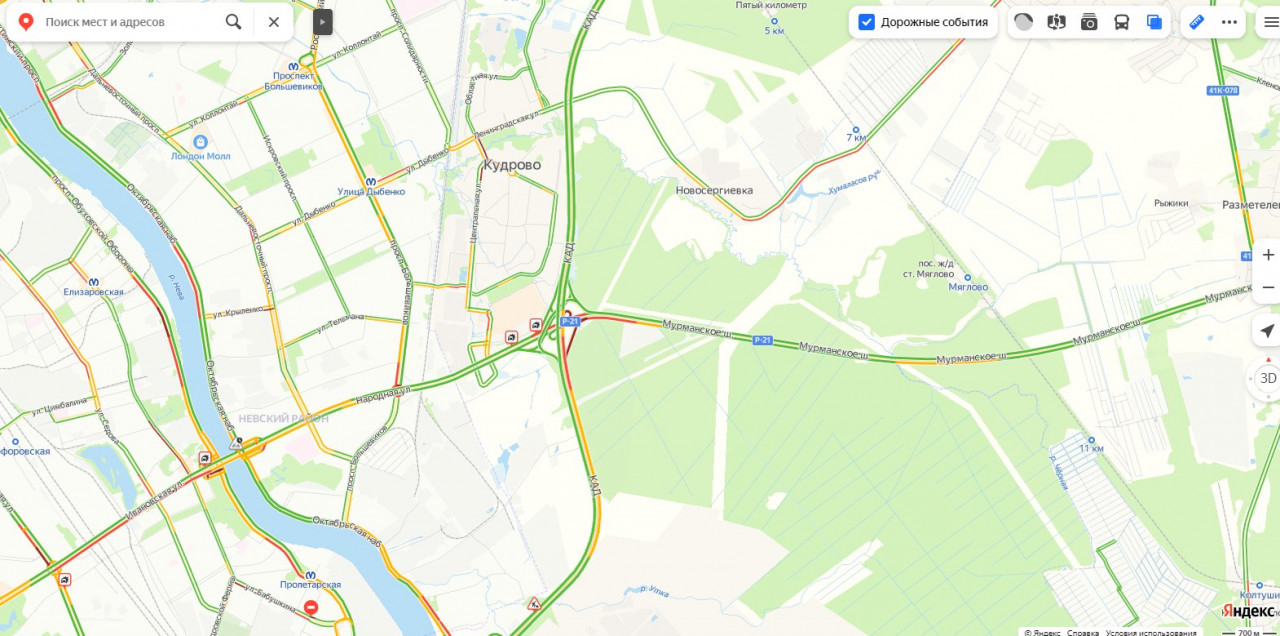
Task: Click the search magnifier icon
Action: coord(233,22)
